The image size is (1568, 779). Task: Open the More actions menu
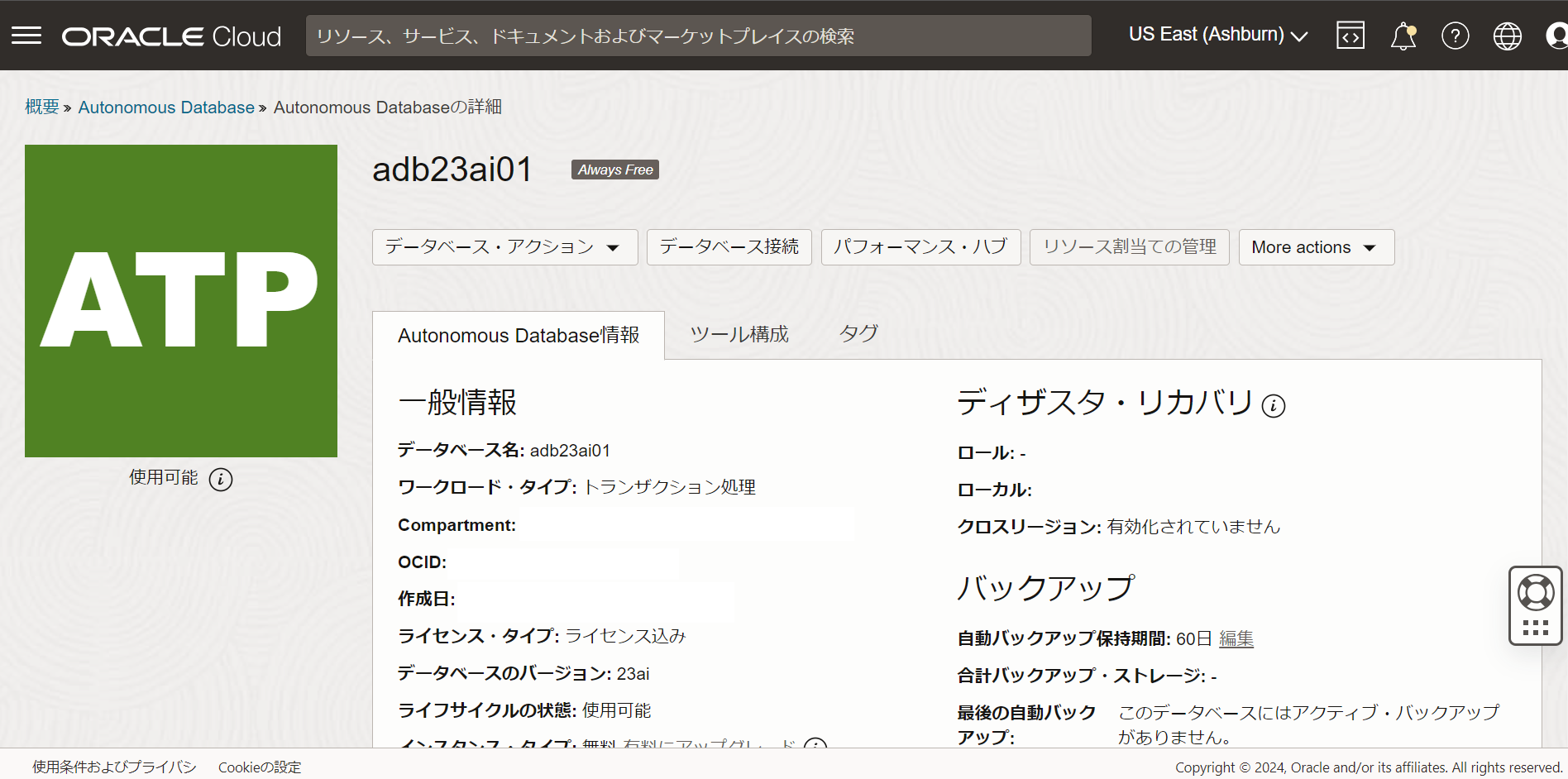click(1315, 246)
